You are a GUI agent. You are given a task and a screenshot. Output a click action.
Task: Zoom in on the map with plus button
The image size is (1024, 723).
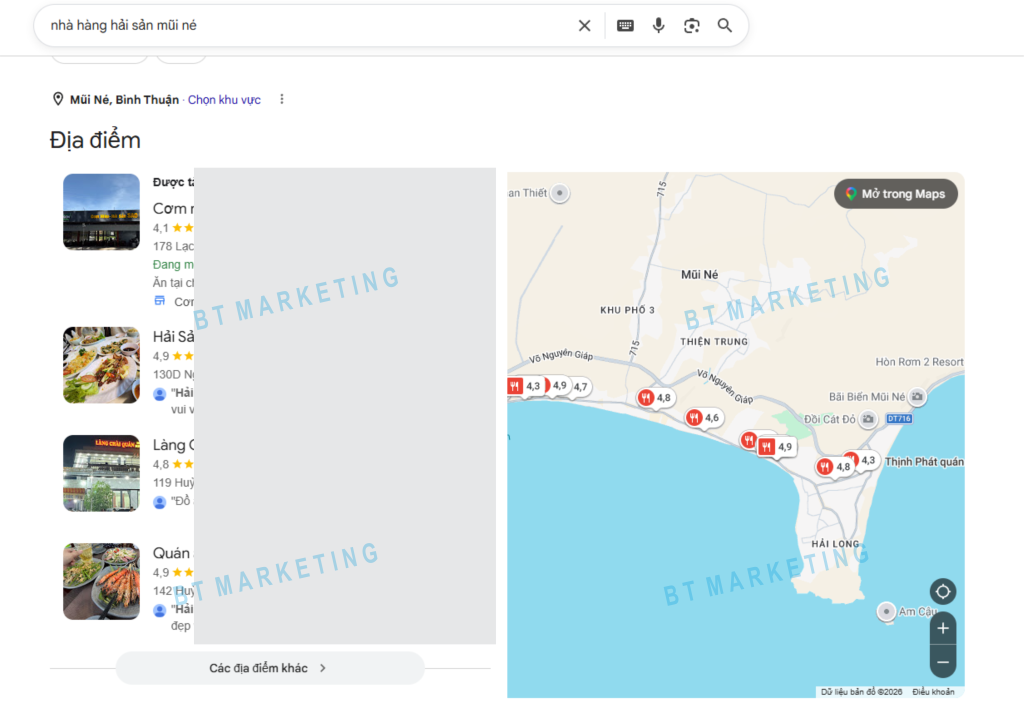coord(943,628)
